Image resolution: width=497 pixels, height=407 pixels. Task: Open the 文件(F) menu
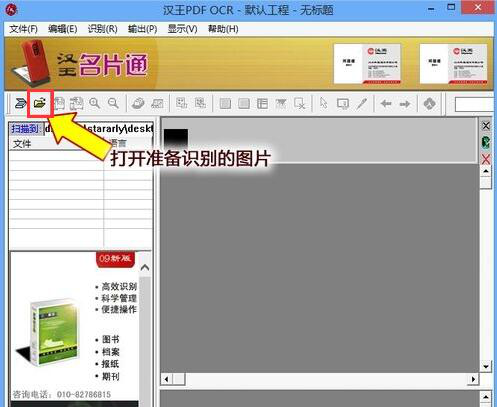pyautogui.click(x=23, y=29)
